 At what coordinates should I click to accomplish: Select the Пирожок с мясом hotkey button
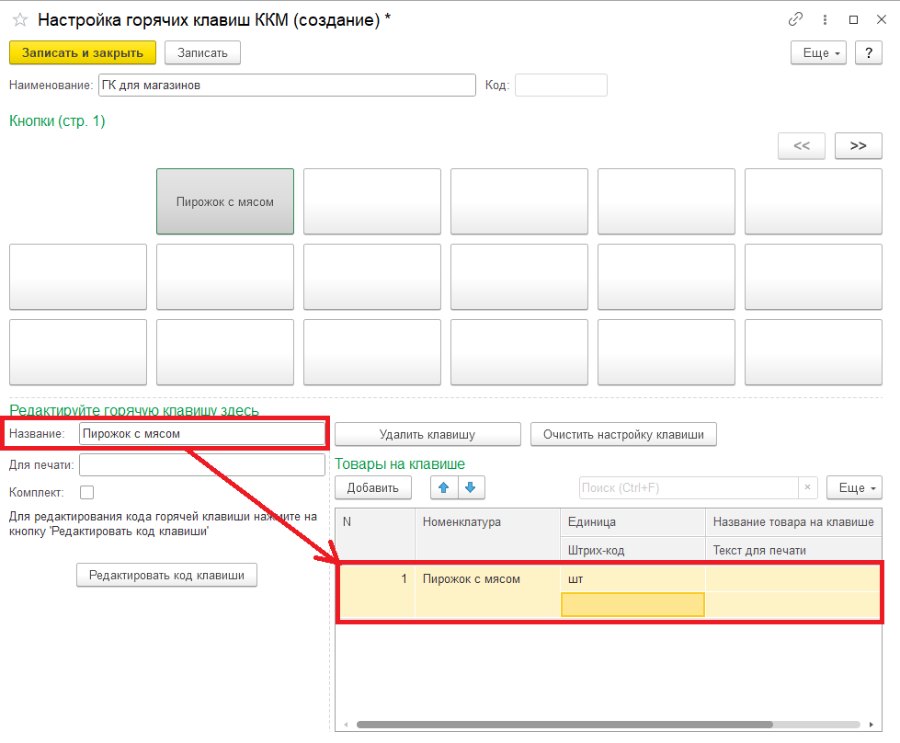(x=225, y=202)
